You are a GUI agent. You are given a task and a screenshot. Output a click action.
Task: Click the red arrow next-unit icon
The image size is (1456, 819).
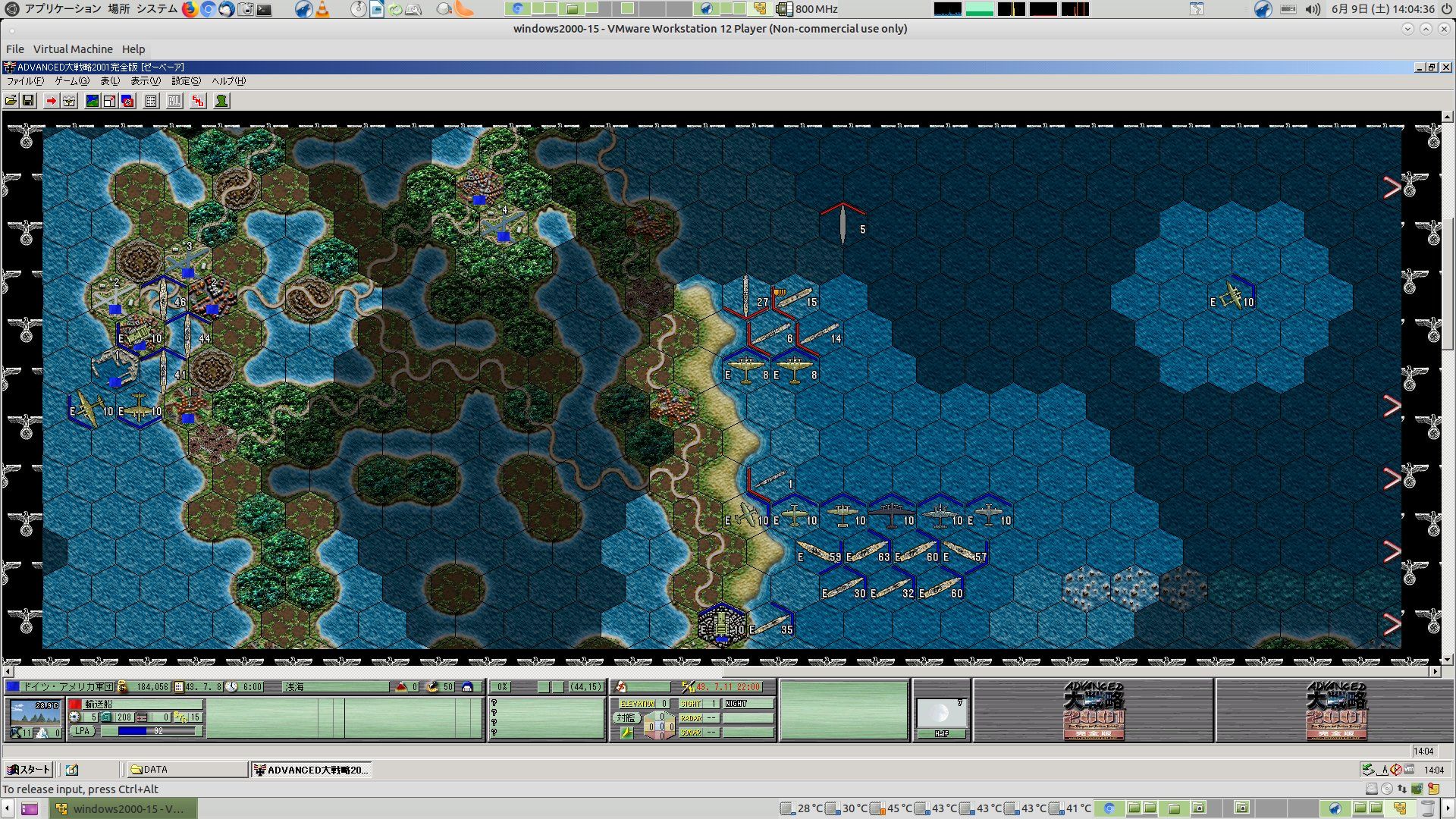tap(51, 101)
